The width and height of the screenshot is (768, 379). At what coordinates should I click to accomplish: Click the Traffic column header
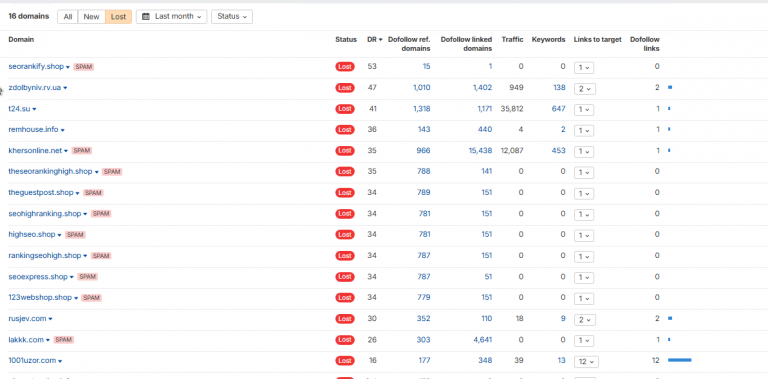coord(512,40)
